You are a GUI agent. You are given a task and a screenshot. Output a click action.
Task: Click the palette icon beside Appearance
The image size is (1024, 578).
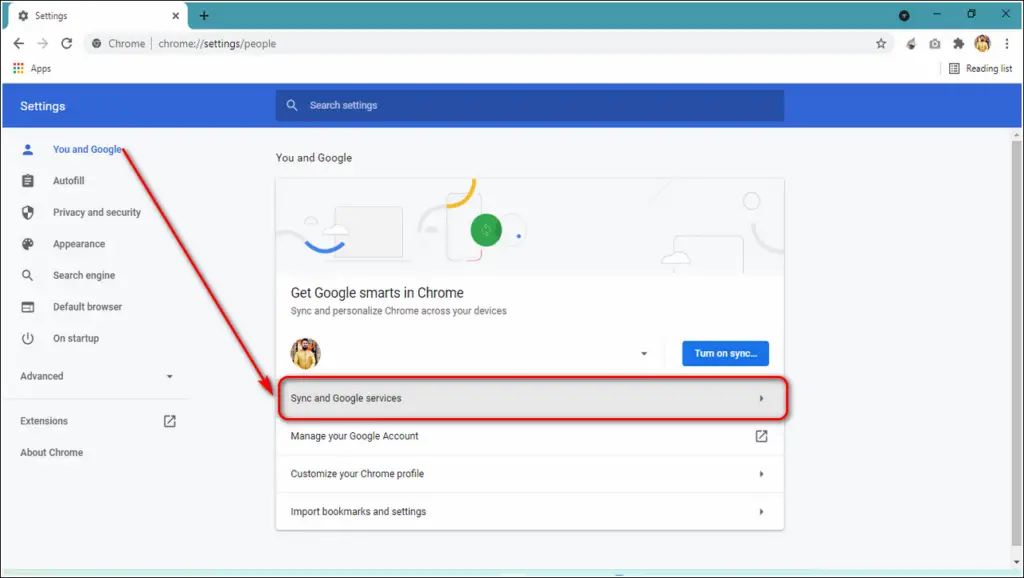pos(27,244)
